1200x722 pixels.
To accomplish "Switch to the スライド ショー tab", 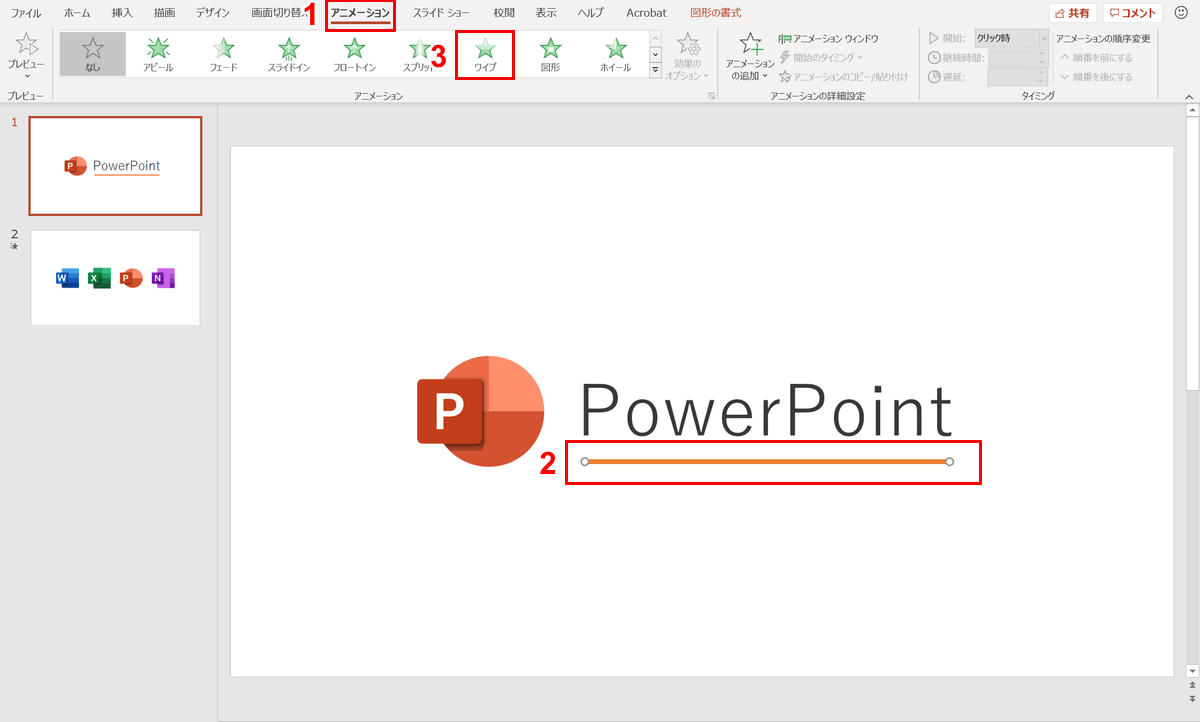I will [441, 13].
